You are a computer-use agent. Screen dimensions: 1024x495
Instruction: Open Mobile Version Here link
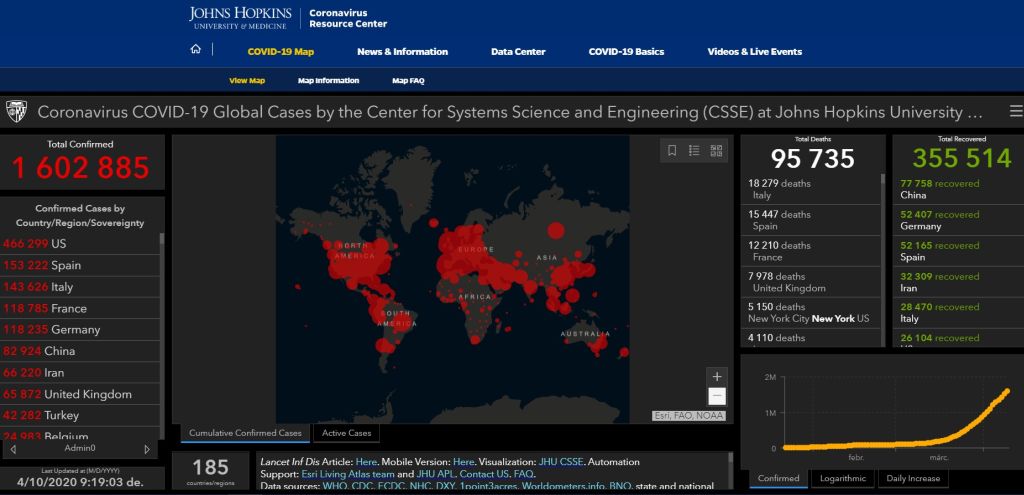tap(464, 462)
